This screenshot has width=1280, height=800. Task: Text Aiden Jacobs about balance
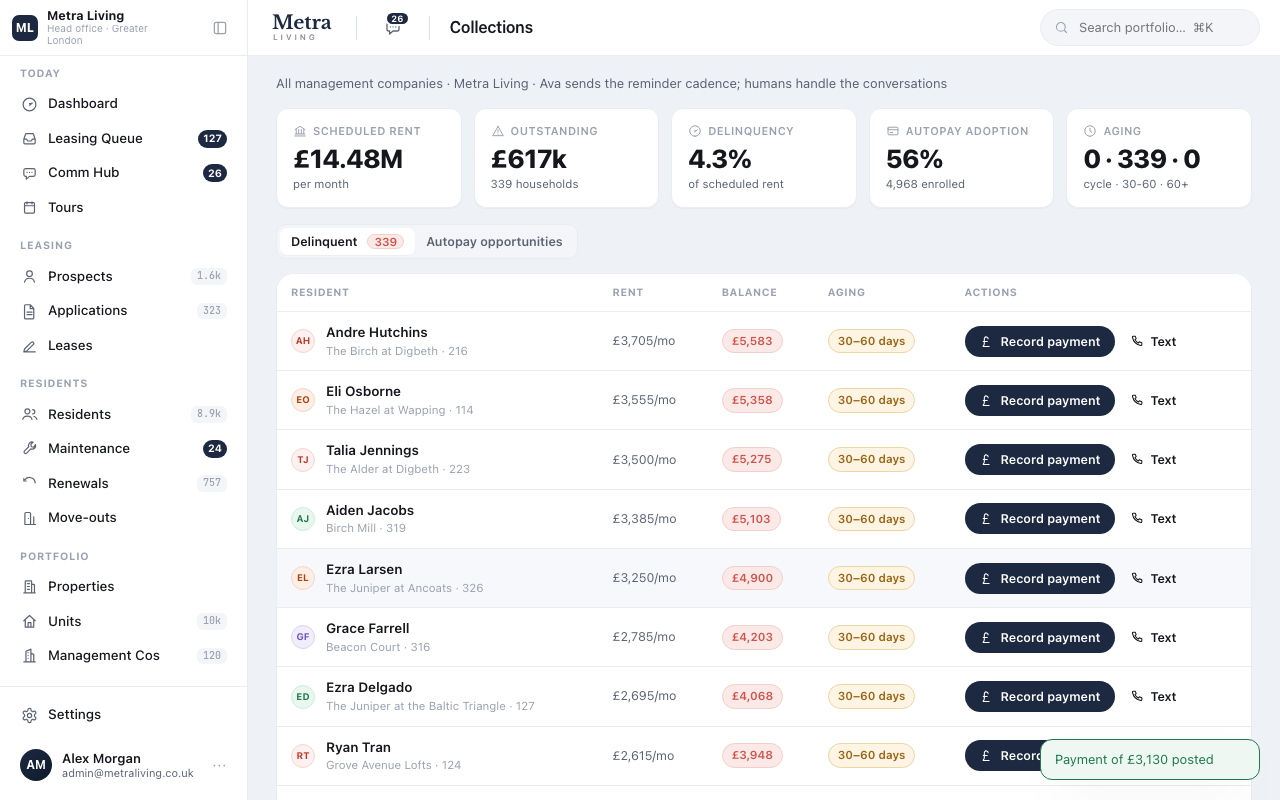(1153, 519)
